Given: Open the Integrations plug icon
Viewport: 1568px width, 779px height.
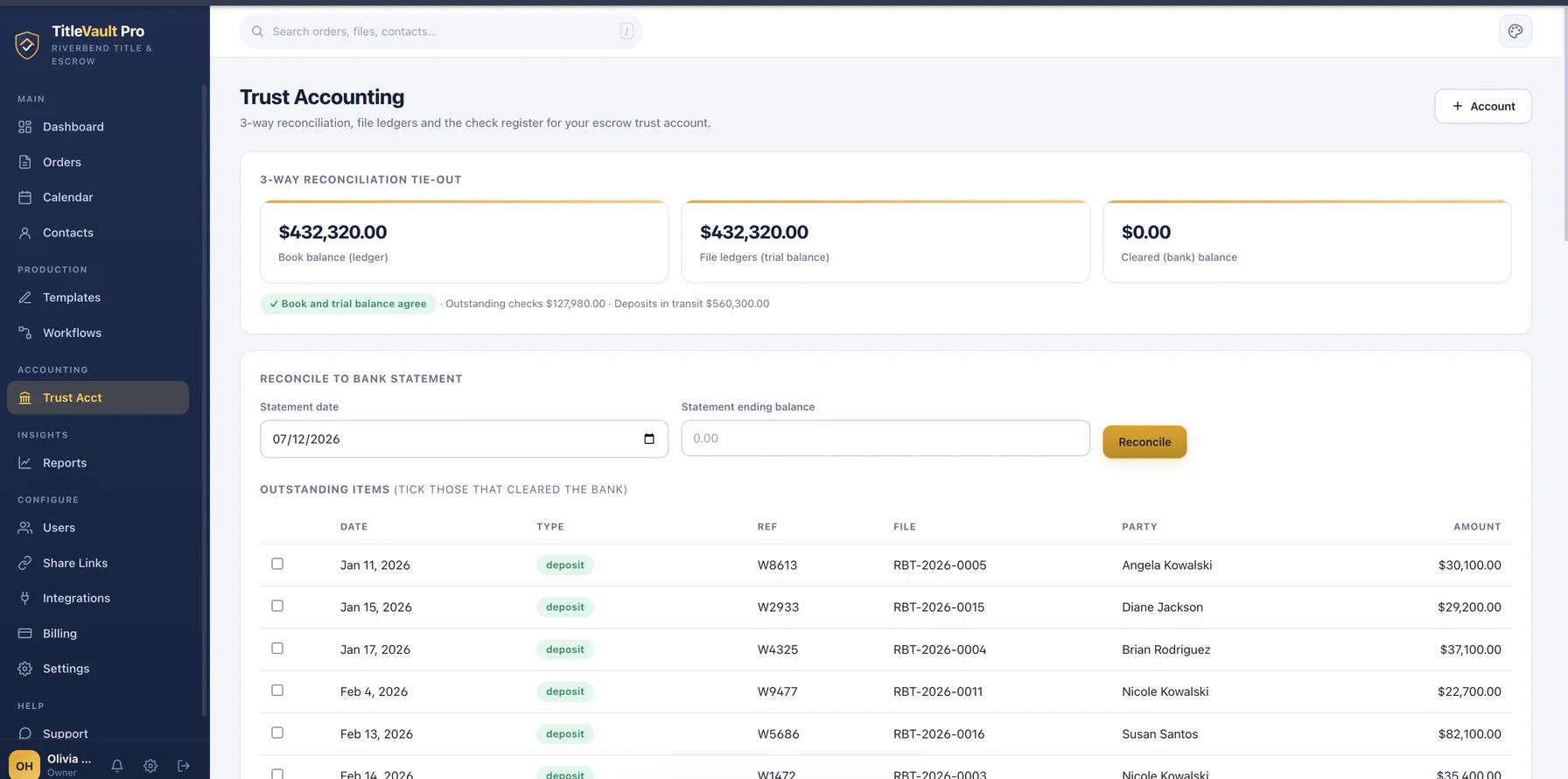Looking at the screenshot, I should [24, 599].
